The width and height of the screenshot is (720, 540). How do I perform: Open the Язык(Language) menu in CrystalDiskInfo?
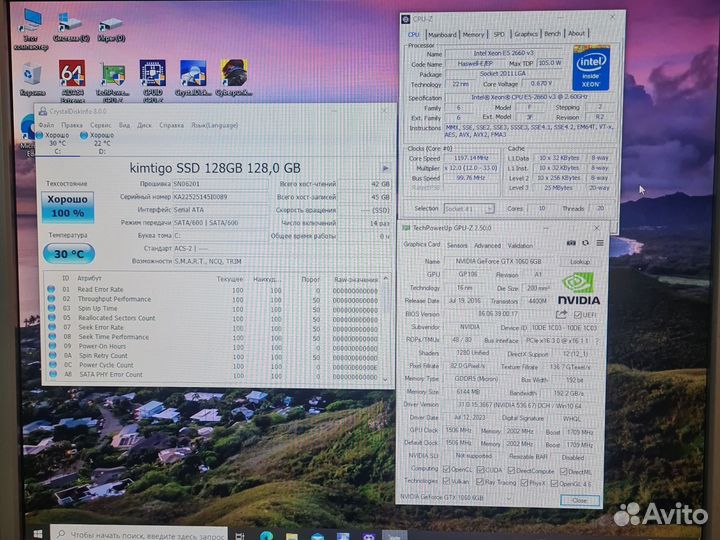pos(214,125)
